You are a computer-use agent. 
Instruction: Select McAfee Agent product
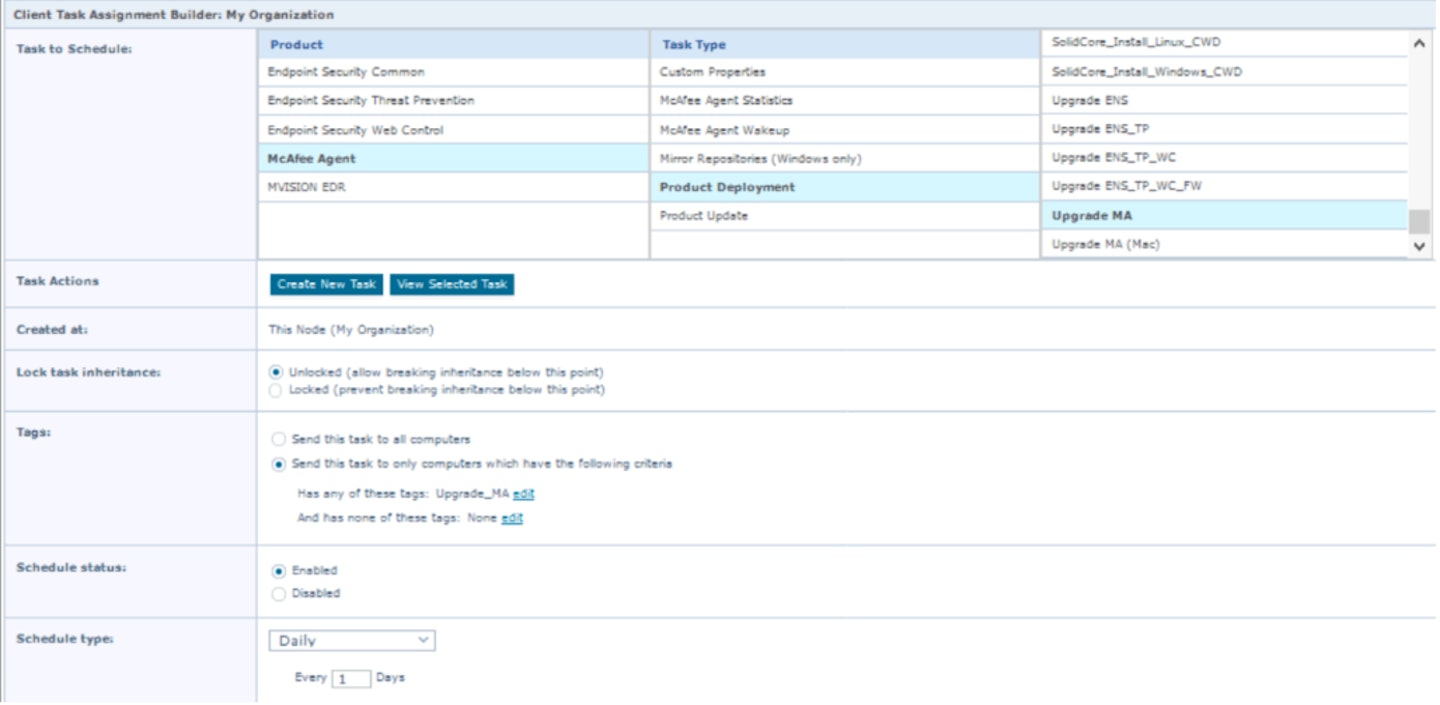coord(454,159)
